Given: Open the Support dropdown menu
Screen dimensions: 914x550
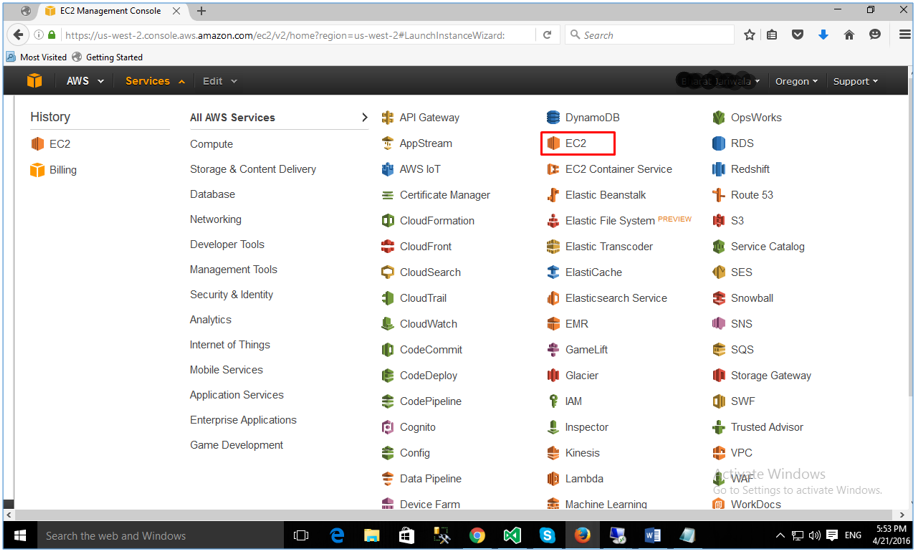Looking at the screenshot, I should coord(855,81).
